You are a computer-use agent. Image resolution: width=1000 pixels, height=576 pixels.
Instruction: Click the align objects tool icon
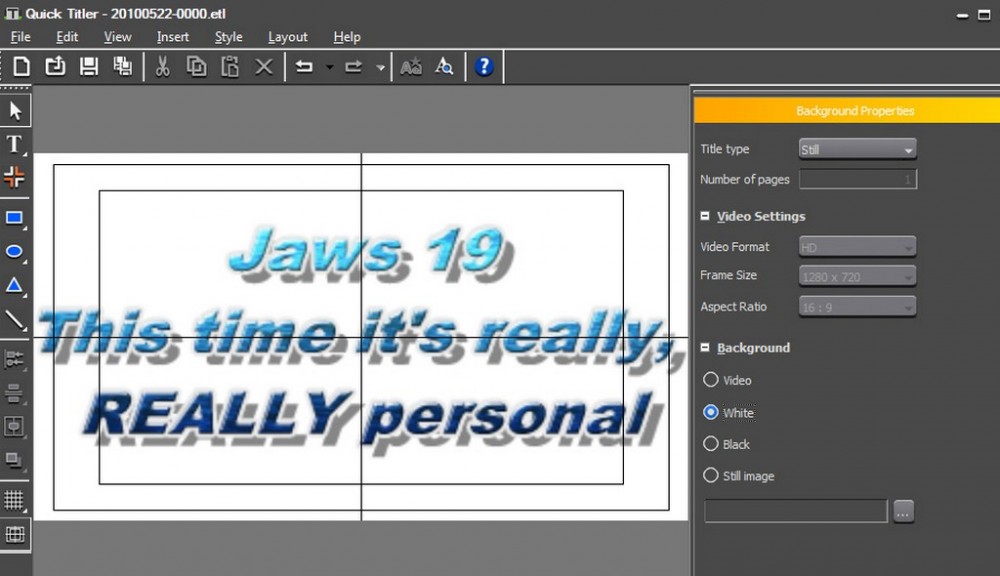[14, 360]
